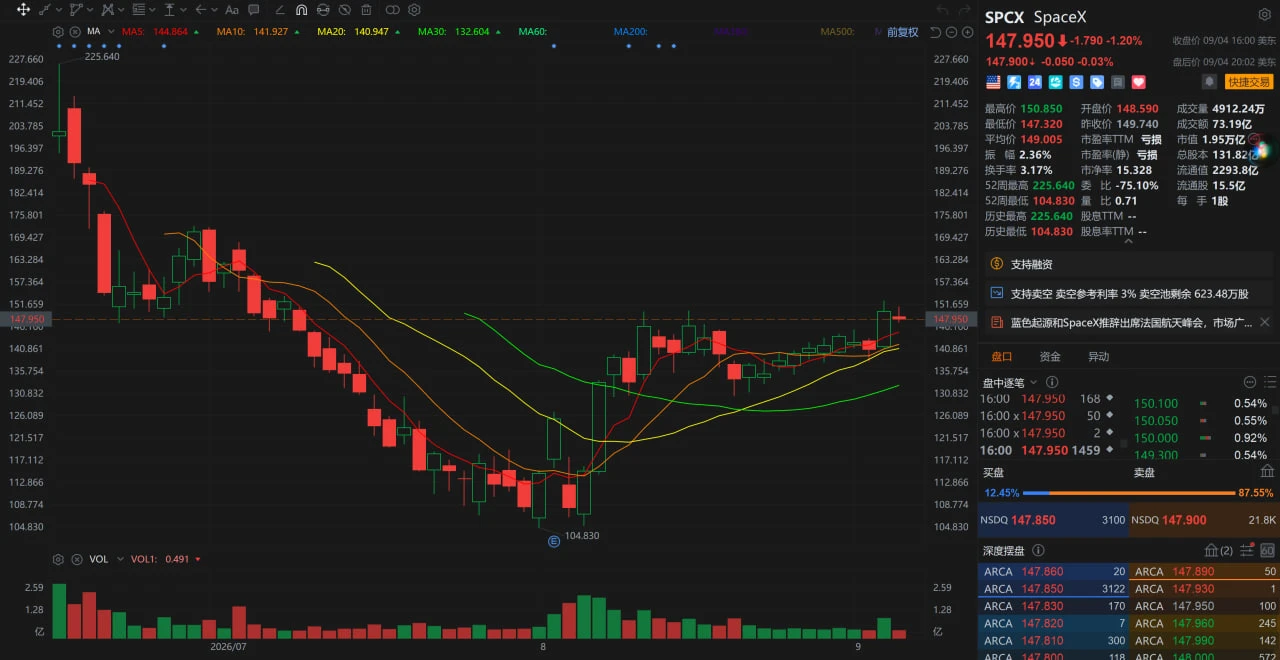Switch to the 异动 tab
This screenshot has width=1280, height=660.
click(1098, 356)
